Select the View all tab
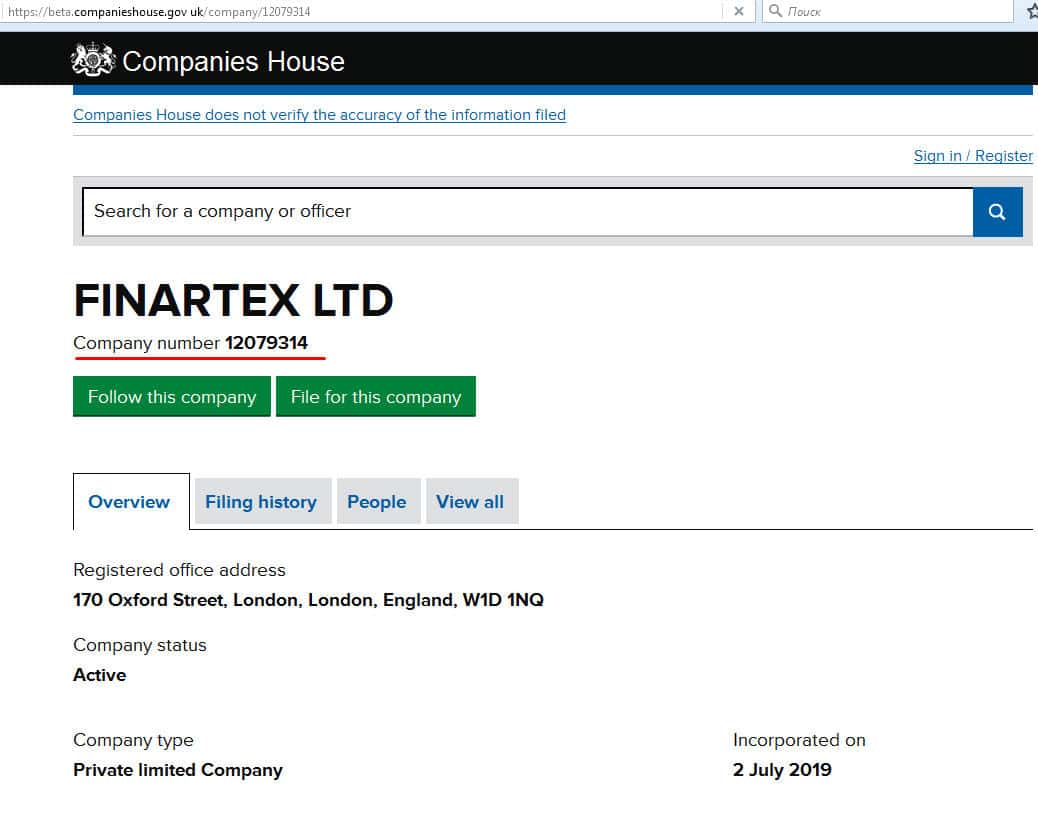 pos(471,502)
